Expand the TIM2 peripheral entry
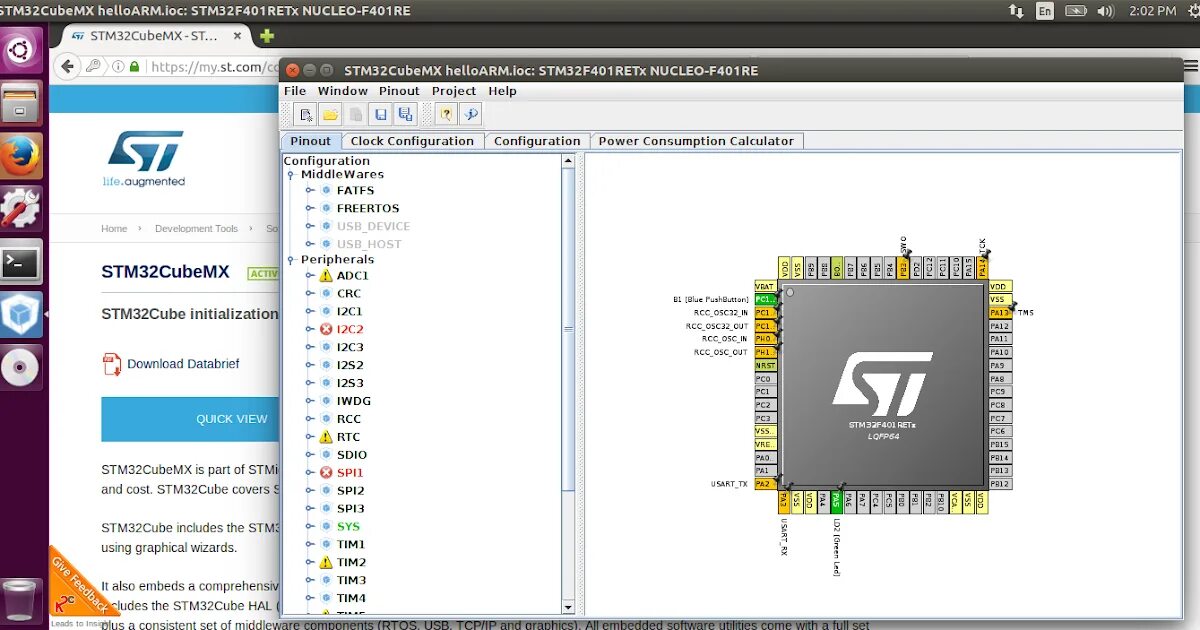1200x630 pixels. pos(310,562)
